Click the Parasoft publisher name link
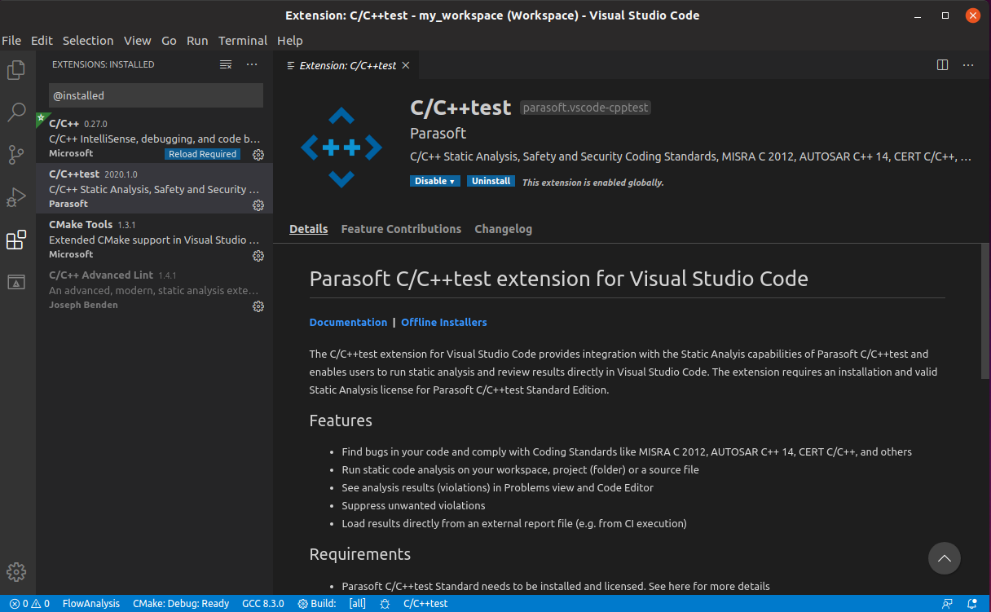991x612 pixels. coord(438,133)
